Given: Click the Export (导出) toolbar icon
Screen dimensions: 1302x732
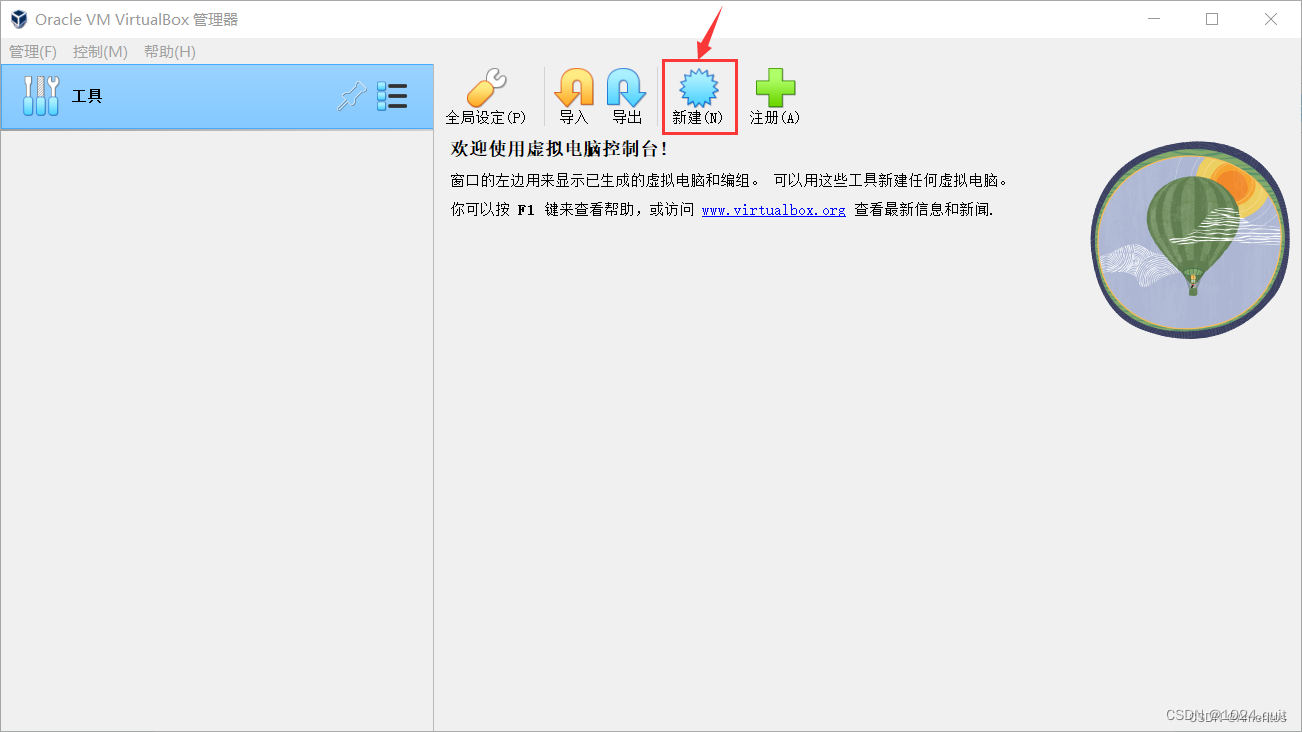Looking at the screenshot, I should [627, 97].
